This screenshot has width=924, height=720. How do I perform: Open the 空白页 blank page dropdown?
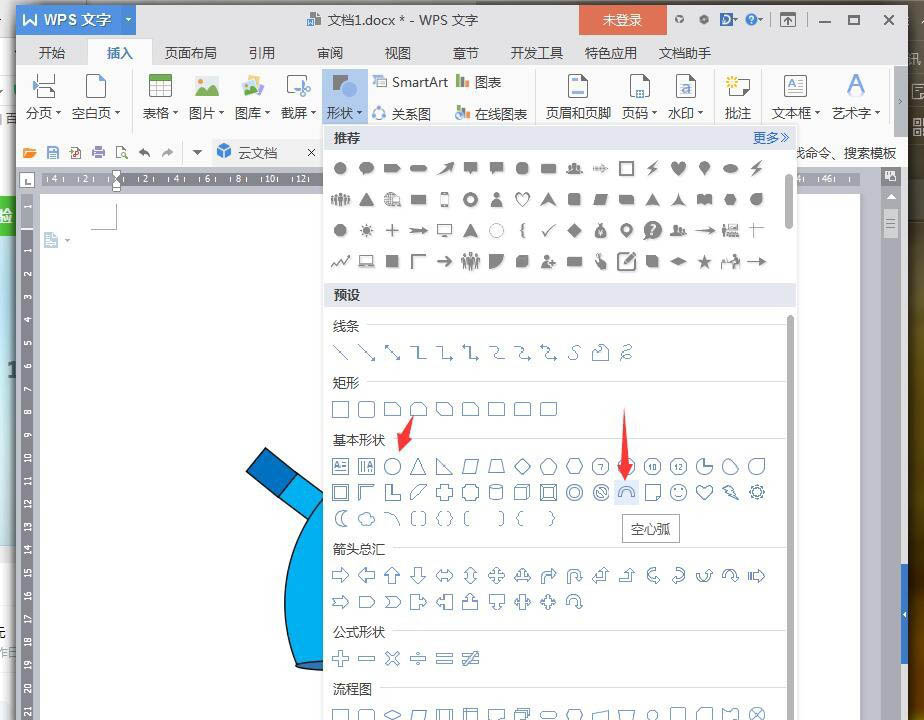[96, 97]
